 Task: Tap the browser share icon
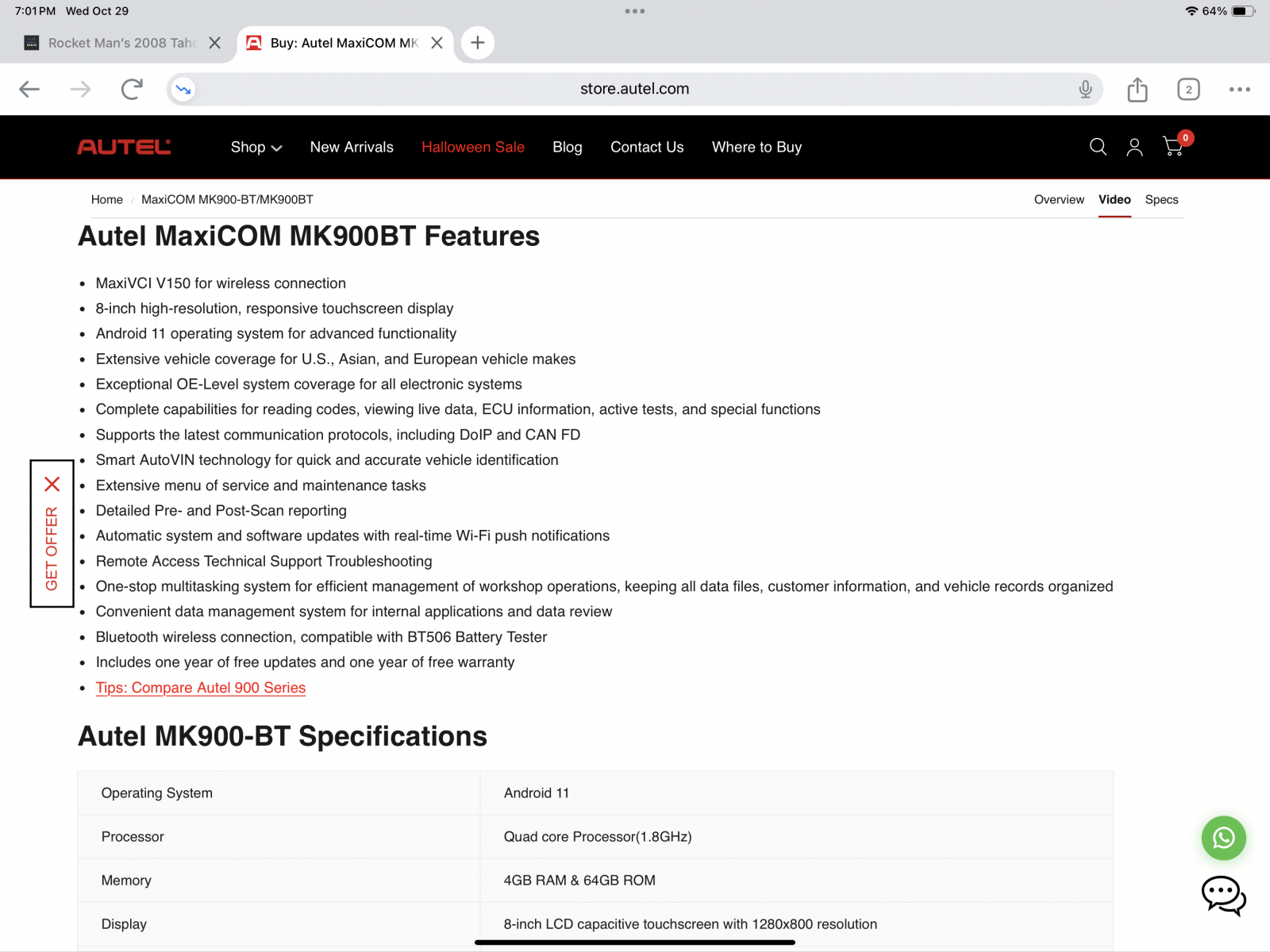pos(1137,89)
